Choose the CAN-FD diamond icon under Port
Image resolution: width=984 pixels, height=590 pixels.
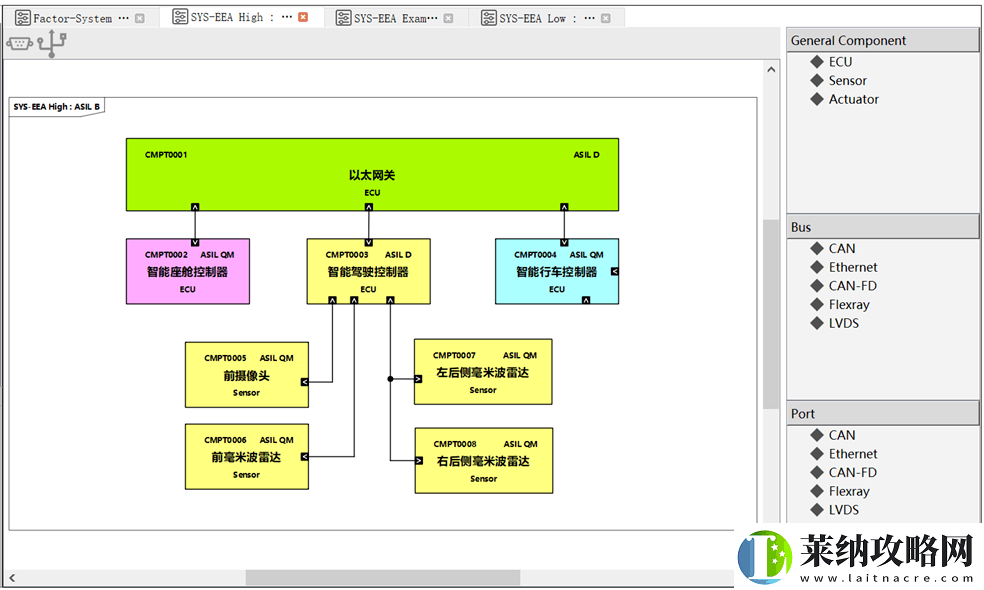(x=816, y=472)
